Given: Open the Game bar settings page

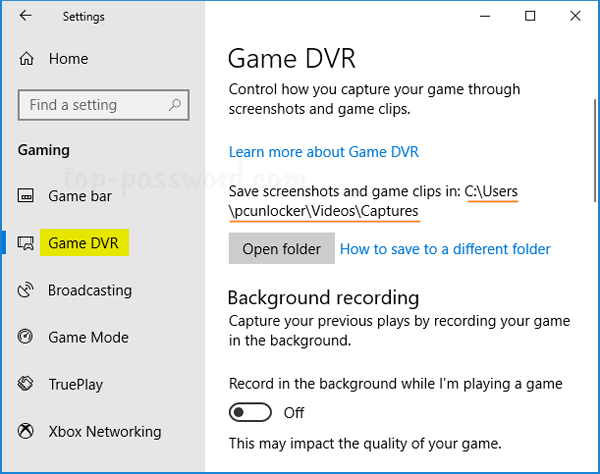Looking at the screenshot, I should click(x=80, y=197).
